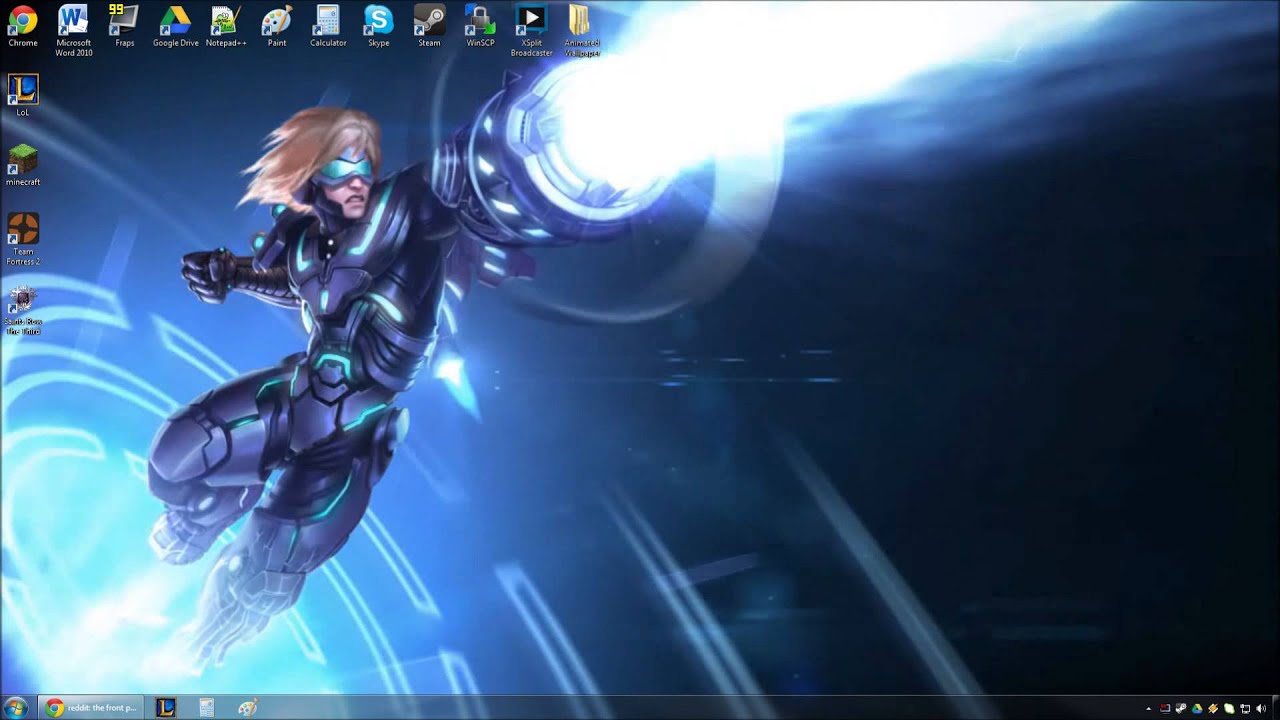Expand hidden system tray icons arrow
Image resolution: width=1280 pixels, height=720 pixels.
pyautogui.click(x=1149, y=709)
